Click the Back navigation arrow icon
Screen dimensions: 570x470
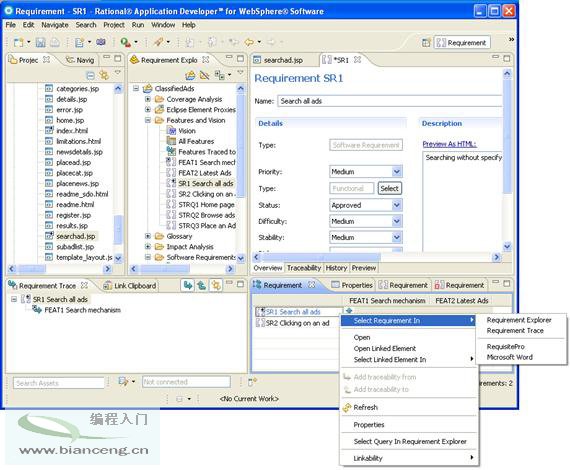pos(249,43)
